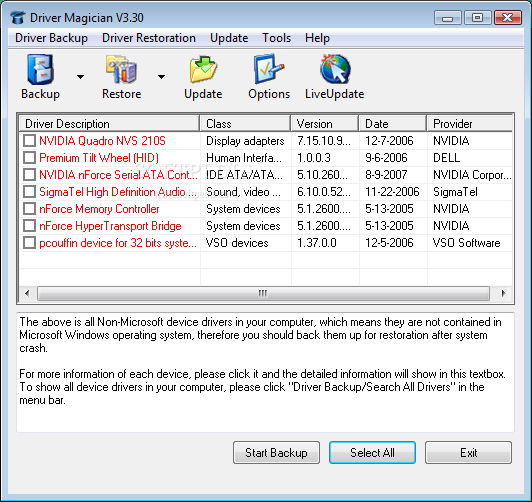
Task: Sort by the Date column header
Action: [393, 123]
